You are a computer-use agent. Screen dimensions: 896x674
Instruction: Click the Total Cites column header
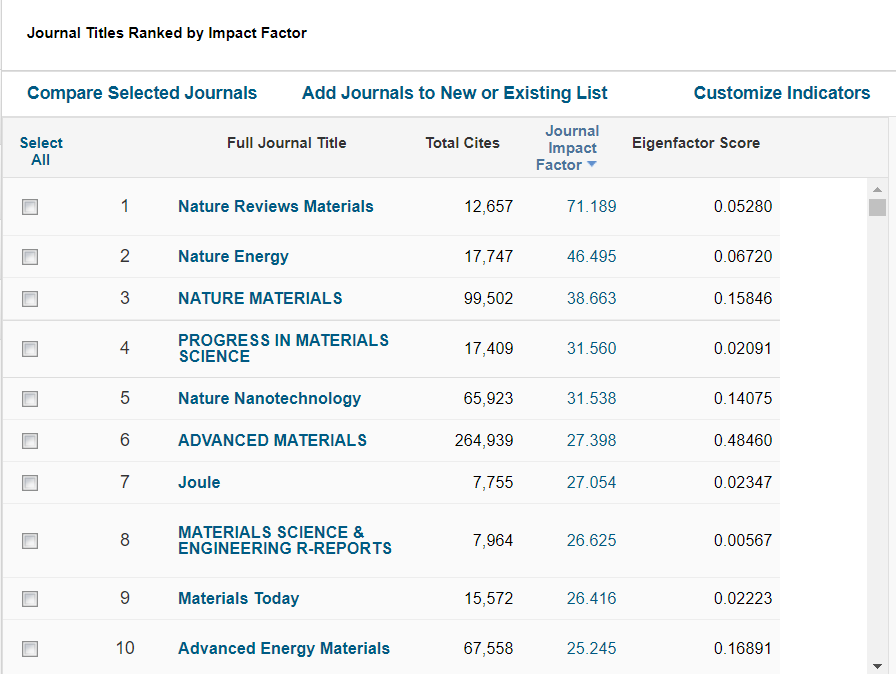click(x=462, y=143)
